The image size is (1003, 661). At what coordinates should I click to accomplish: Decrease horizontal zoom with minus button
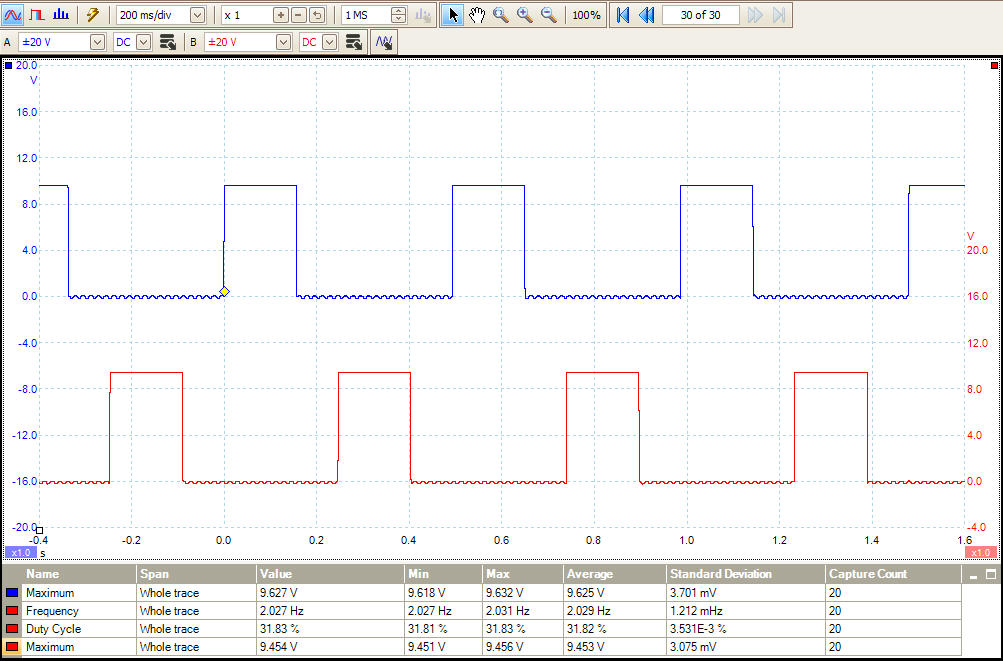coord(299,15)
